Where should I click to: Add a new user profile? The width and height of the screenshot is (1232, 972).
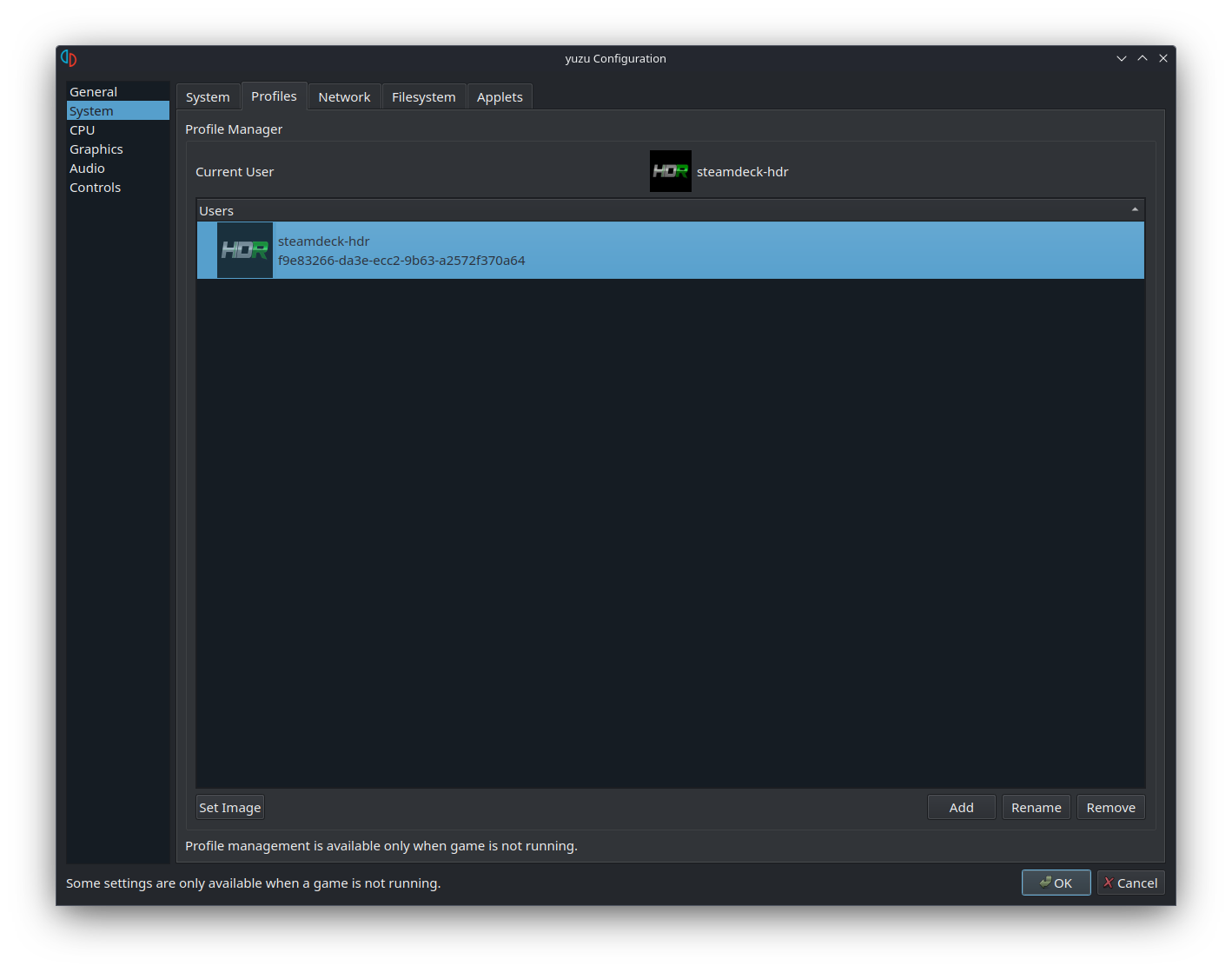[962, 807]
